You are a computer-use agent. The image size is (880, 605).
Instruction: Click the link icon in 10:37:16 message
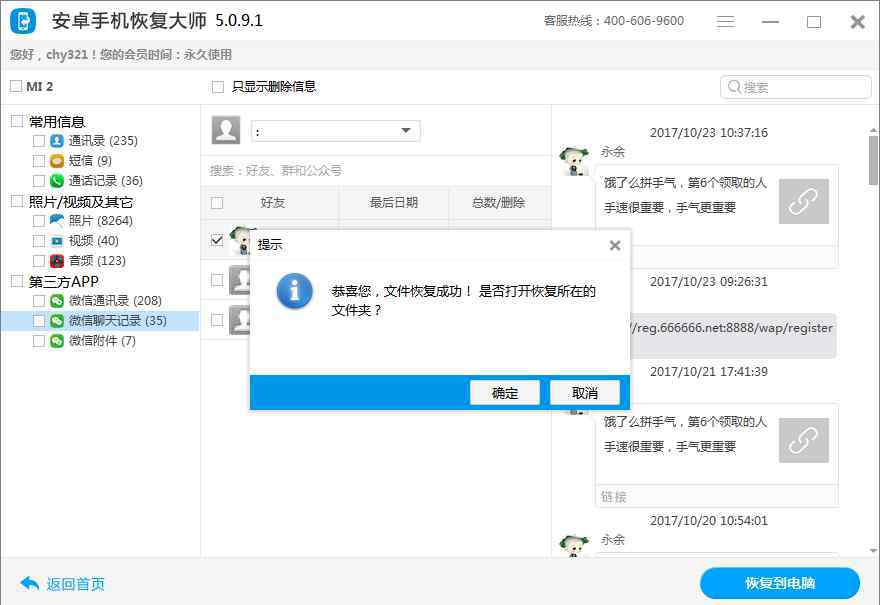pyautogui.click(x=804, y=201)
